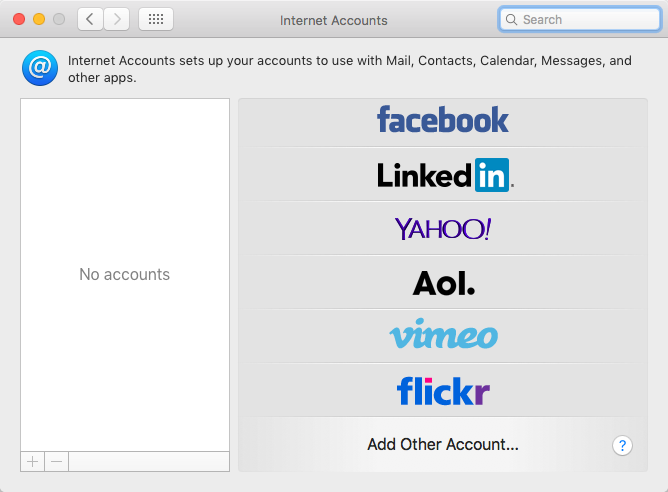This screenshot has height=492, width=668.
Task: Select the Vimeo account logo
Action: click(442, 336)
